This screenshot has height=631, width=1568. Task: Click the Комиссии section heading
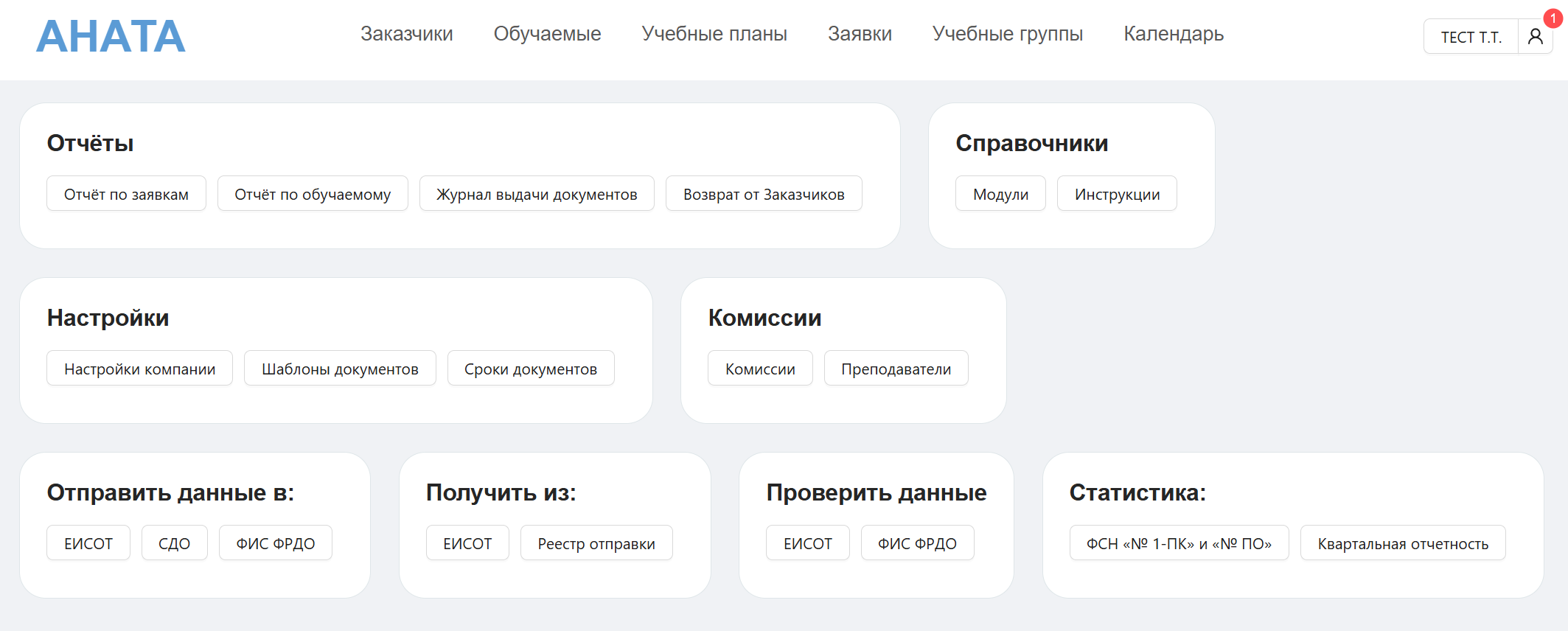pos(764,318)
